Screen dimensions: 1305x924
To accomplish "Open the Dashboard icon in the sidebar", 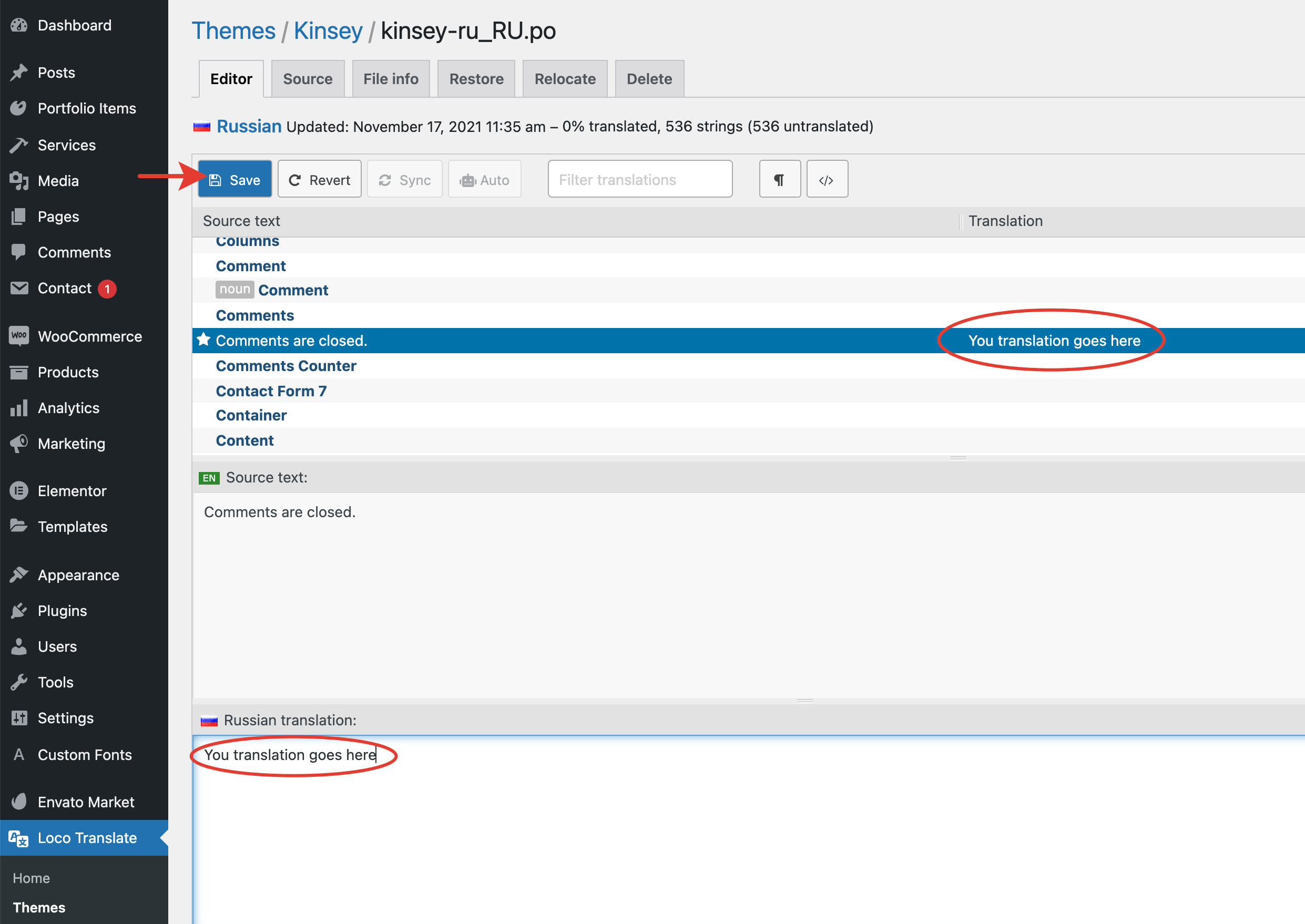I will tap(19, 26).
